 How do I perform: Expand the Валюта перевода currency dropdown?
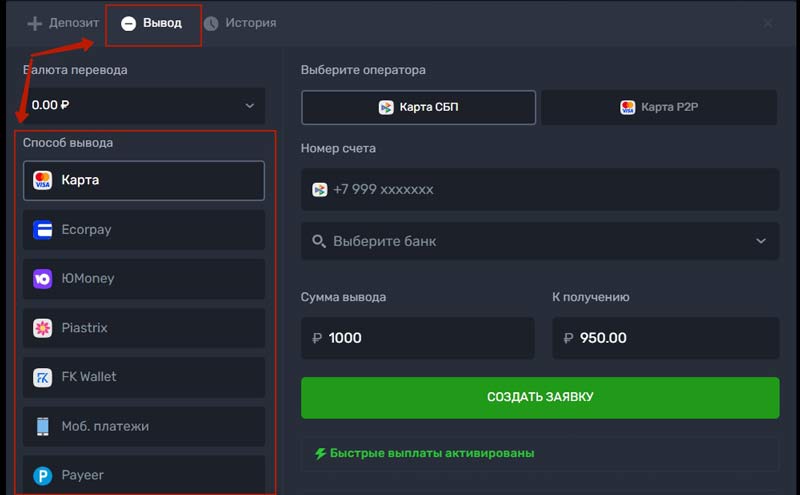pos(144,105)
